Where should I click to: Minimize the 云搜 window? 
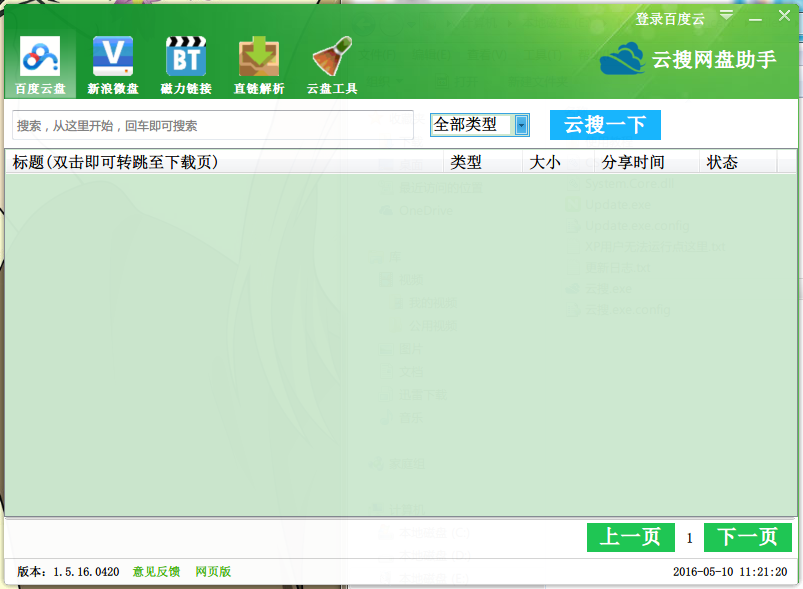pos(755,19)
